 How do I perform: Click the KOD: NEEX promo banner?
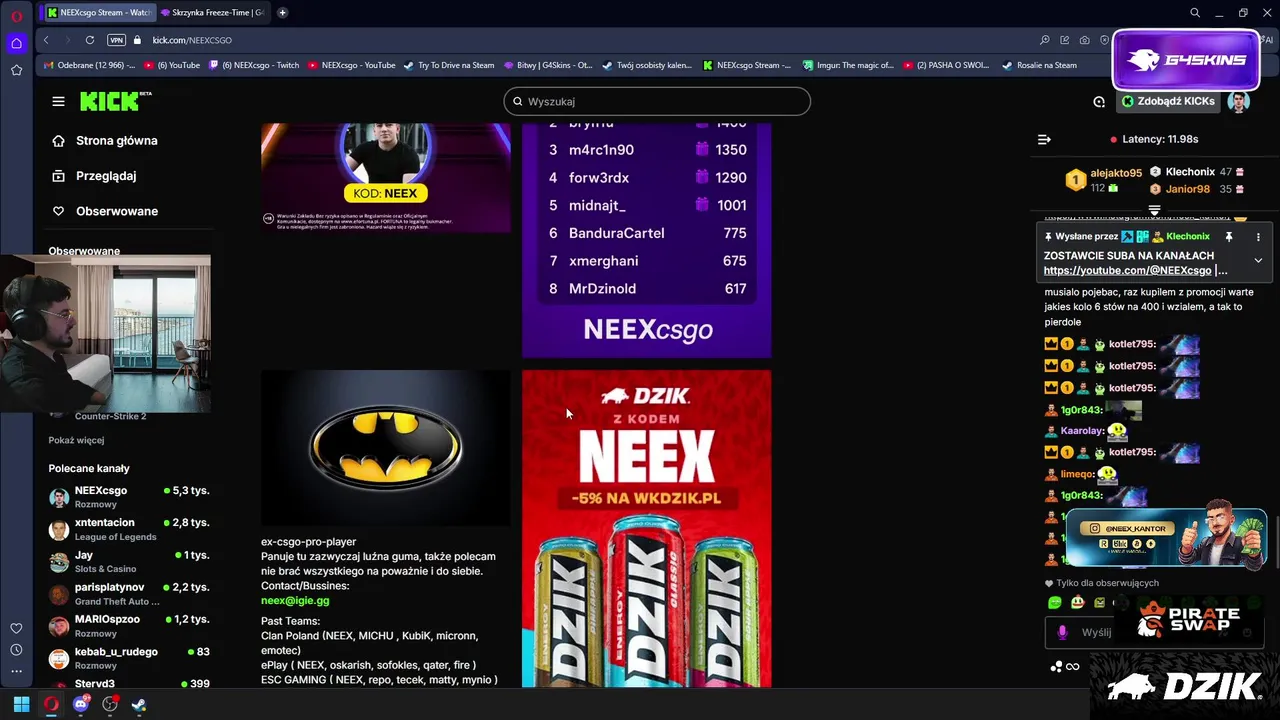click(385, 178)
